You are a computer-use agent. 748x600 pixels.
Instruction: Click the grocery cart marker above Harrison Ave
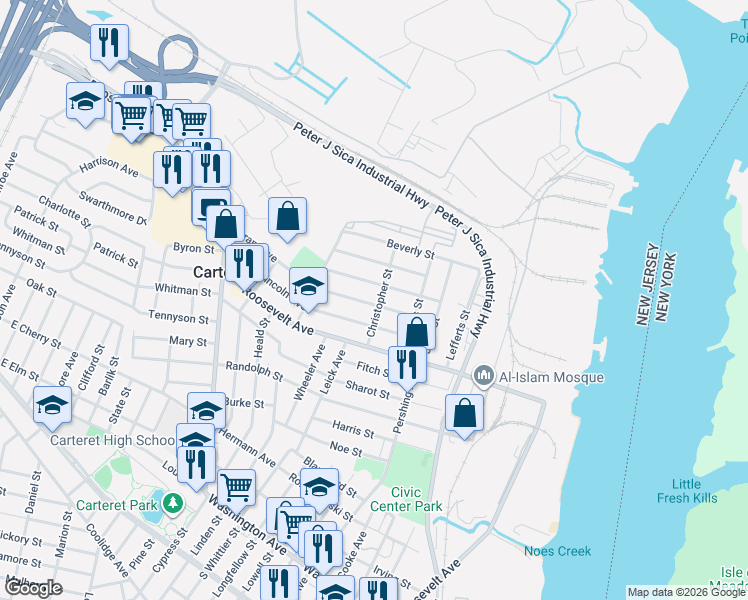(131, 115)
